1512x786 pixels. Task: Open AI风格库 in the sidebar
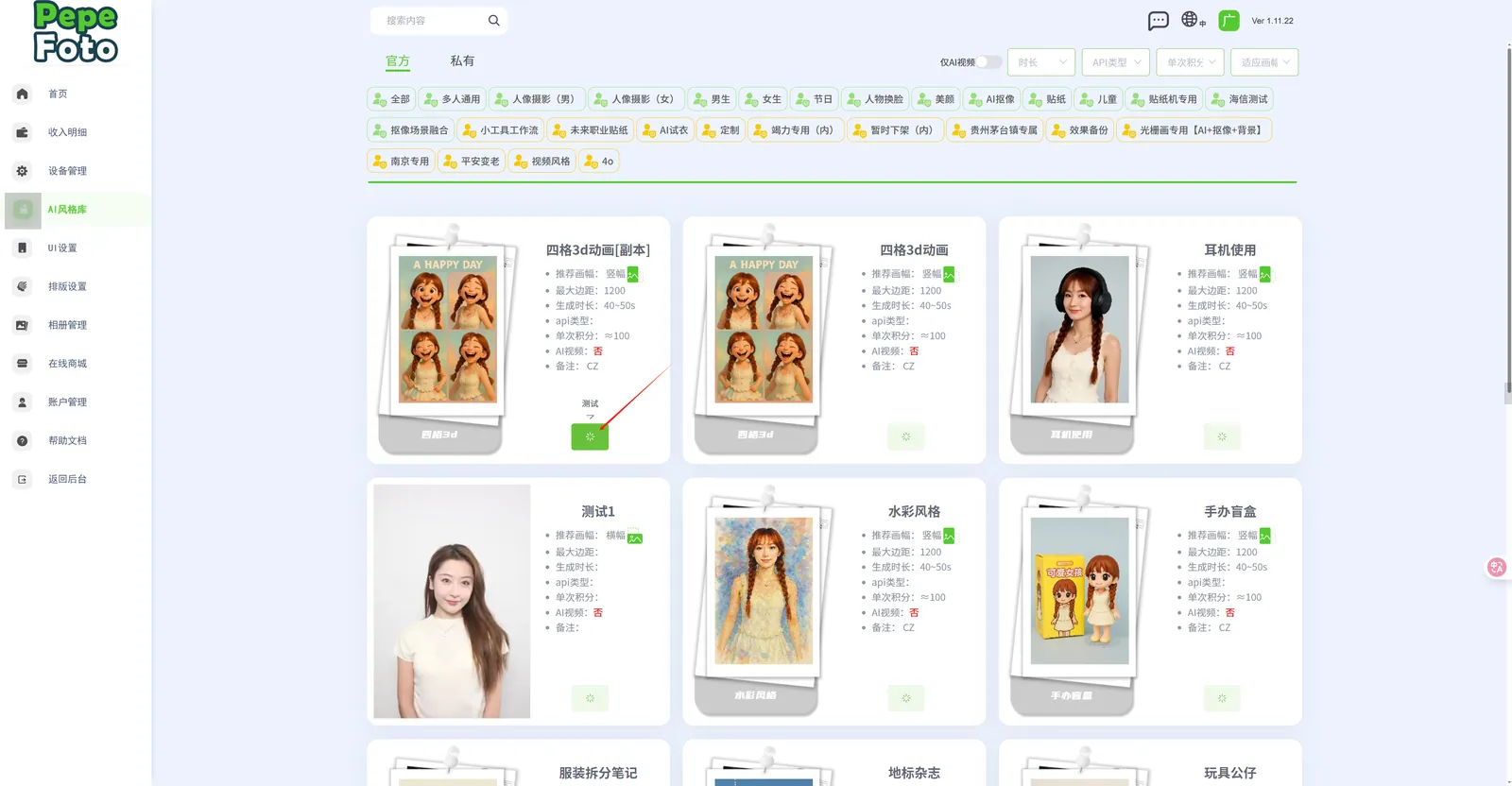[77, 210]
